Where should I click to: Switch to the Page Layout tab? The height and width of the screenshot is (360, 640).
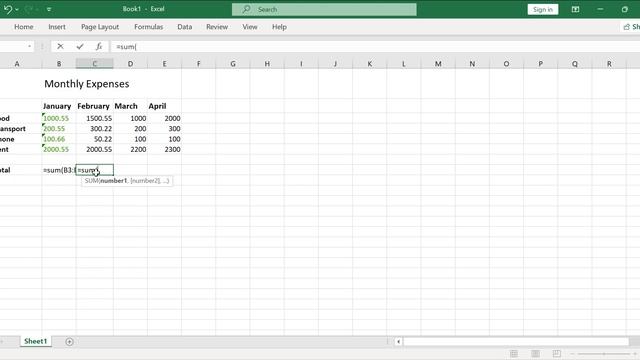pyautogui.click(x=100, y=27)
